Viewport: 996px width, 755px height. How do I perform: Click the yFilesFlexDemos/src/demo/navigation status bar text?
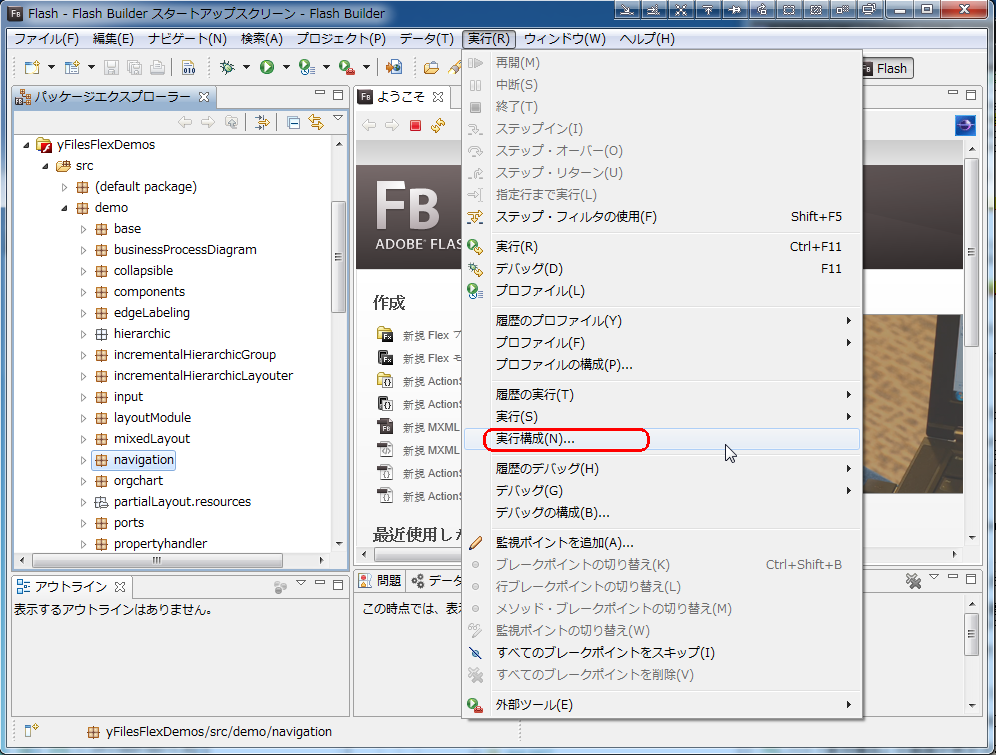(x=219, y=732)
